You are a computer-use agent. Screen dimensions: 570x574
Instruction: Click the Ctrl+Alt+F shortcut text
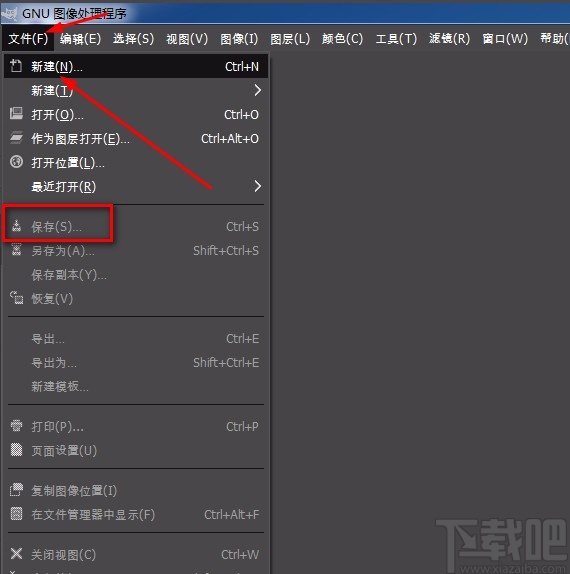point(232,515)
